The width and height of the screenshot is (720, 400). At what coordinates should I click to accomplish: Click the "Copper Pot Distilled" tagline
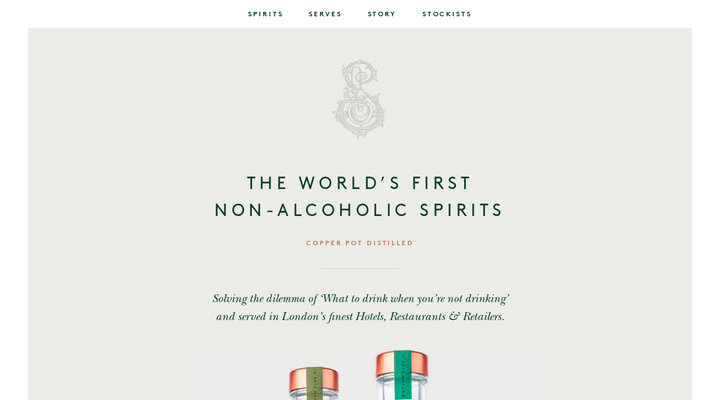360,243
